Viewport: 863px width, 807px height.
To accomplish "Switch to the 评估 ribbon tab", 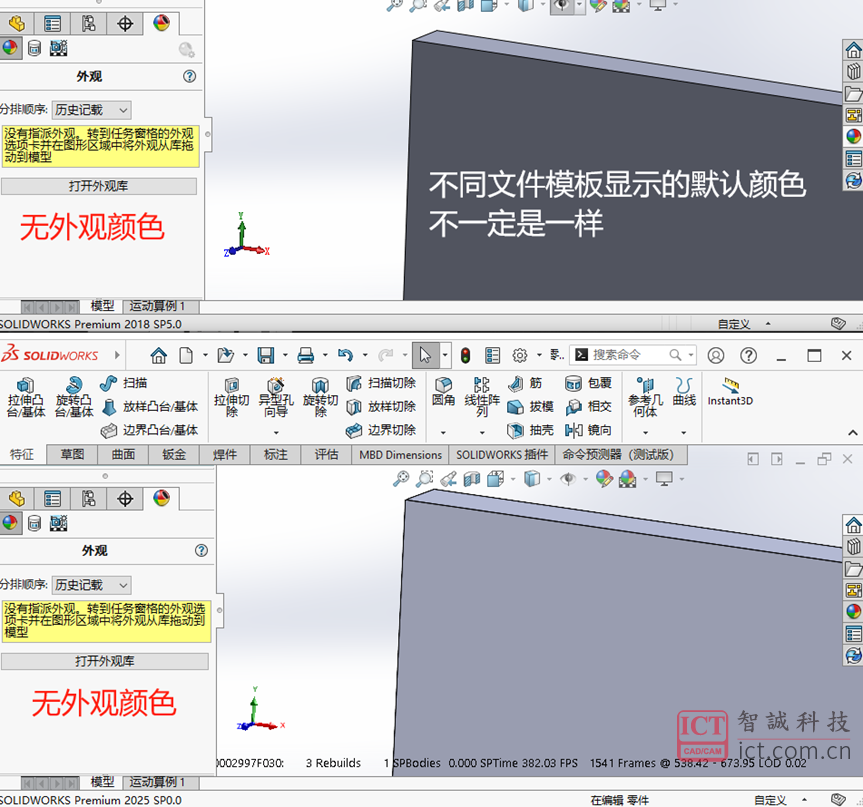I will (326, 455).
